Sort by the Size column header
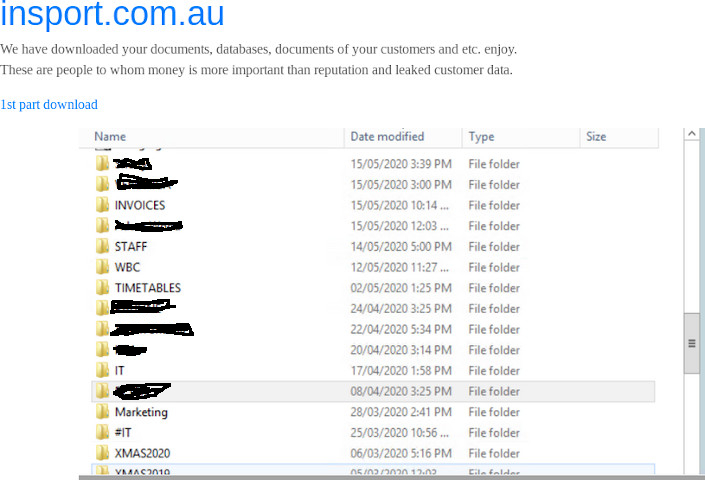This screenshot has height=480, width=705. click(596, 137)
